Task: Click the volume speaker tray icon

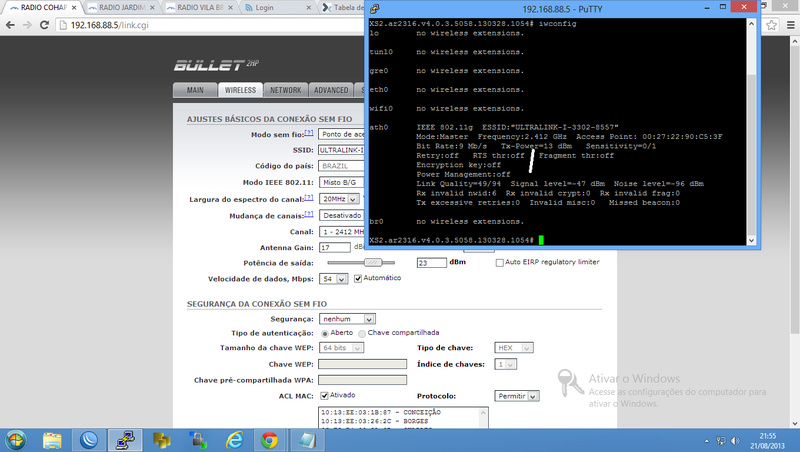Action: click(x=735, y=441)
